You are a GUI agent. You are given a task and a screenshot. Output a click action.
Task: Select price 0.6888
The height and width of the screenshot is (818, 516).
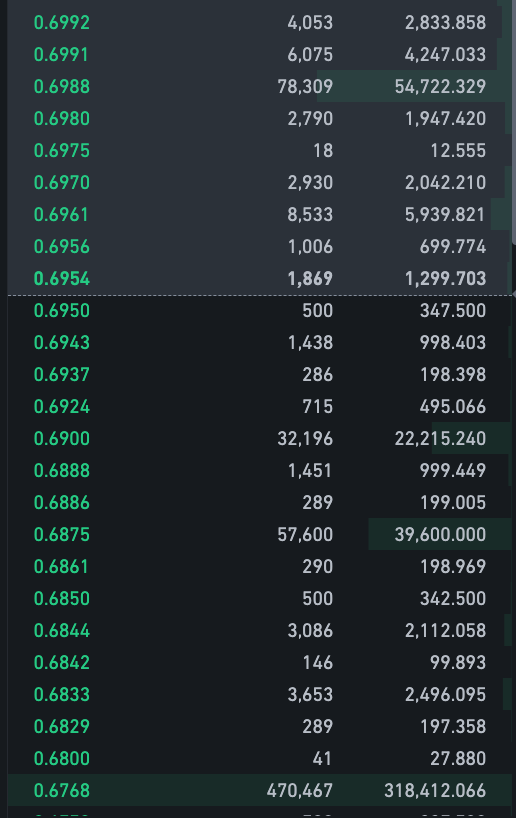coord(62,471)
